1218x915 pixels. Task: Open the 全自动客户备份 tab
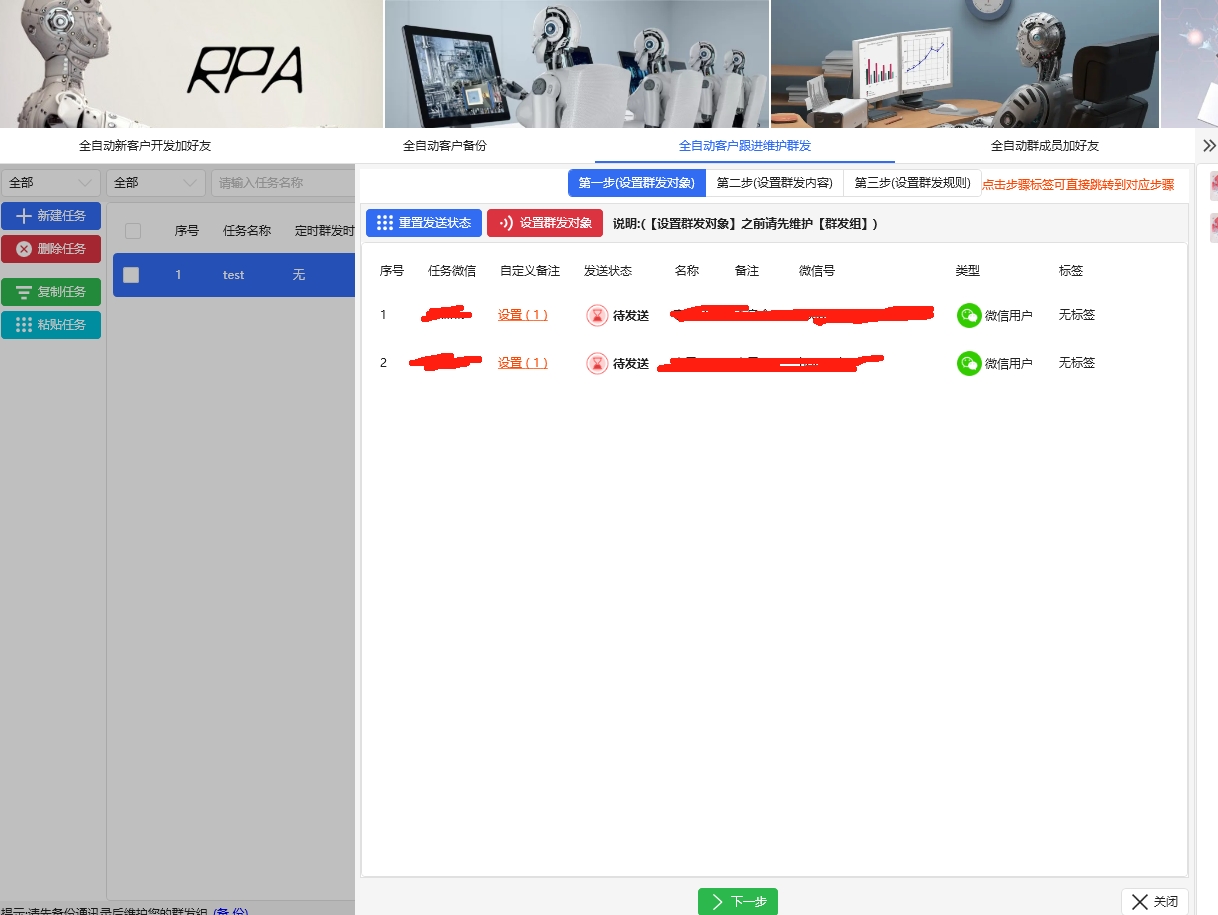tap(444, 146)
